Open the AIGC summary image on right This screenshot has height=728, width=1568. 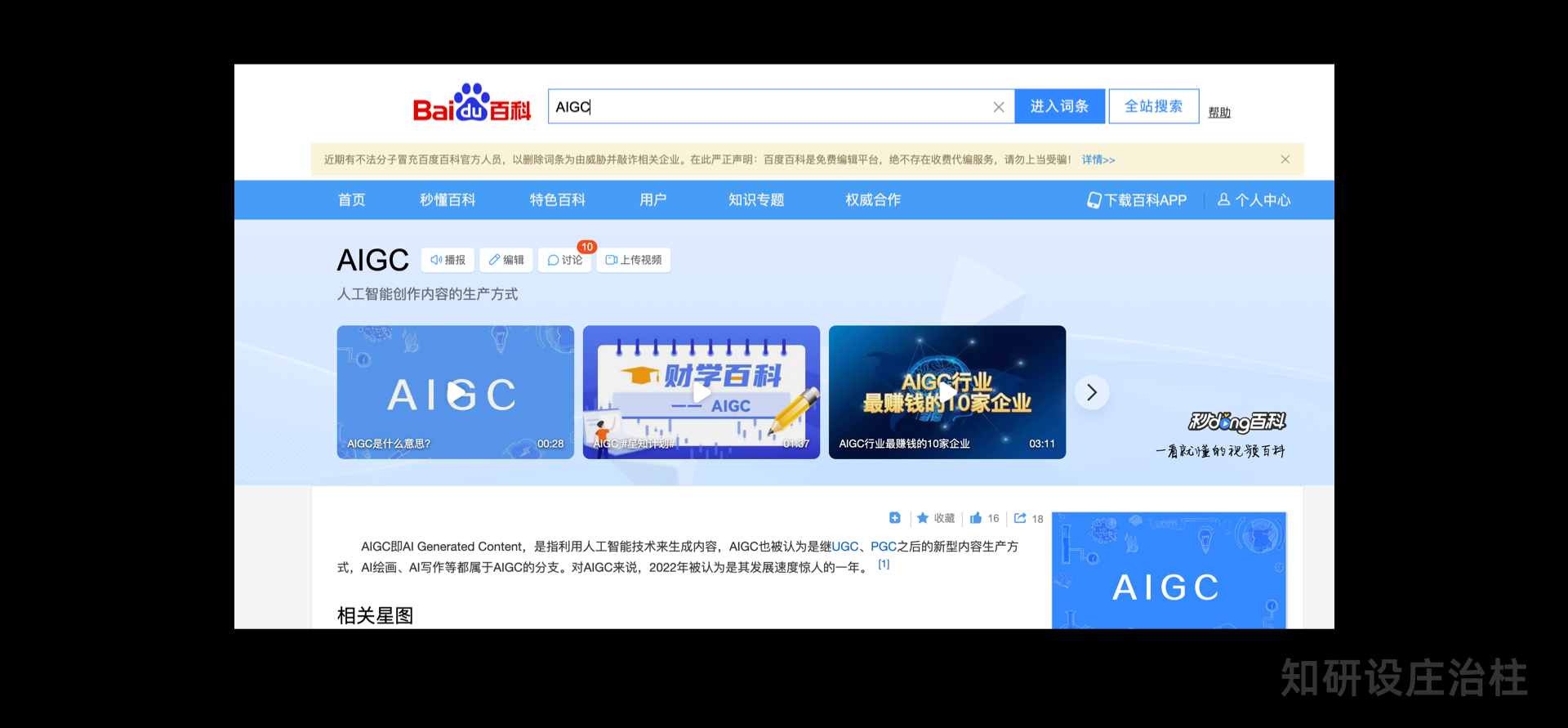point(1169,570)
